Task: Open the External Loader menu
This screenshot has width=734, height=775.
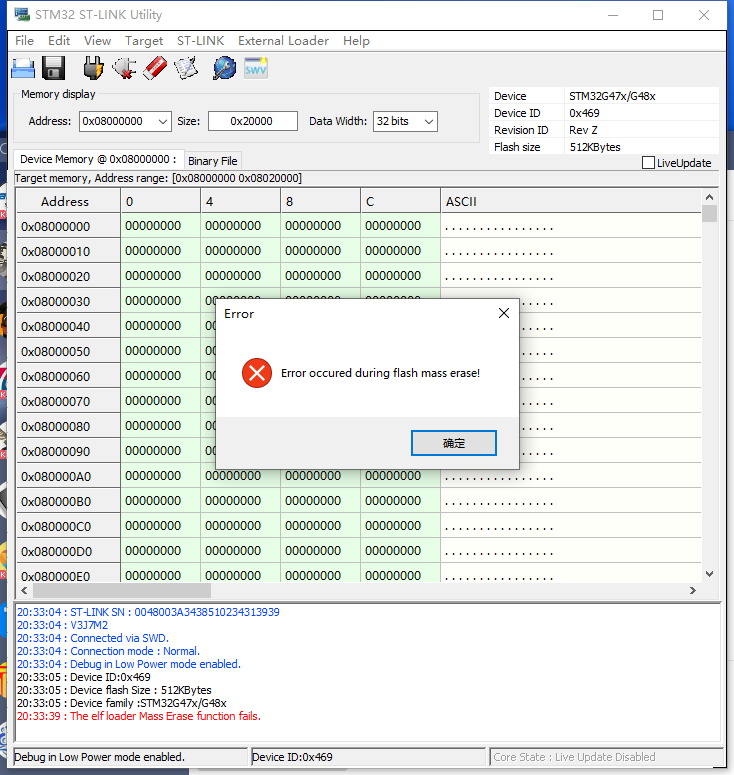Action: coord(283,41)
